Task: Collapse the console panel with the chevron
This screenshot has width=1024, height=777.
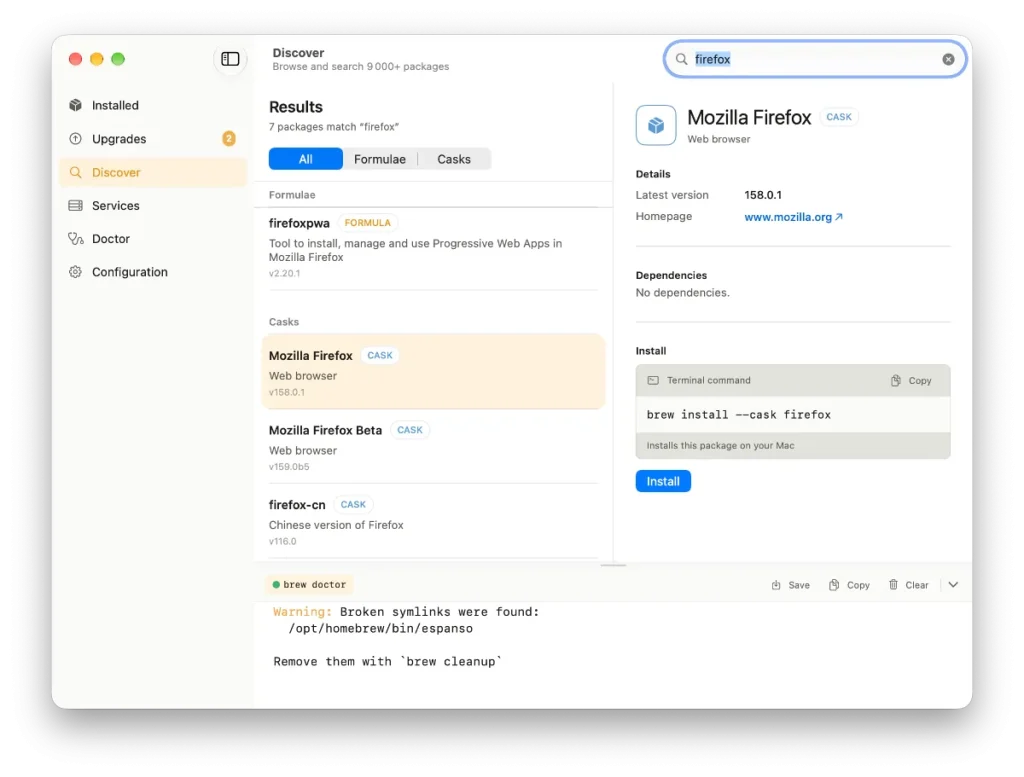Action: click(953, 585)
